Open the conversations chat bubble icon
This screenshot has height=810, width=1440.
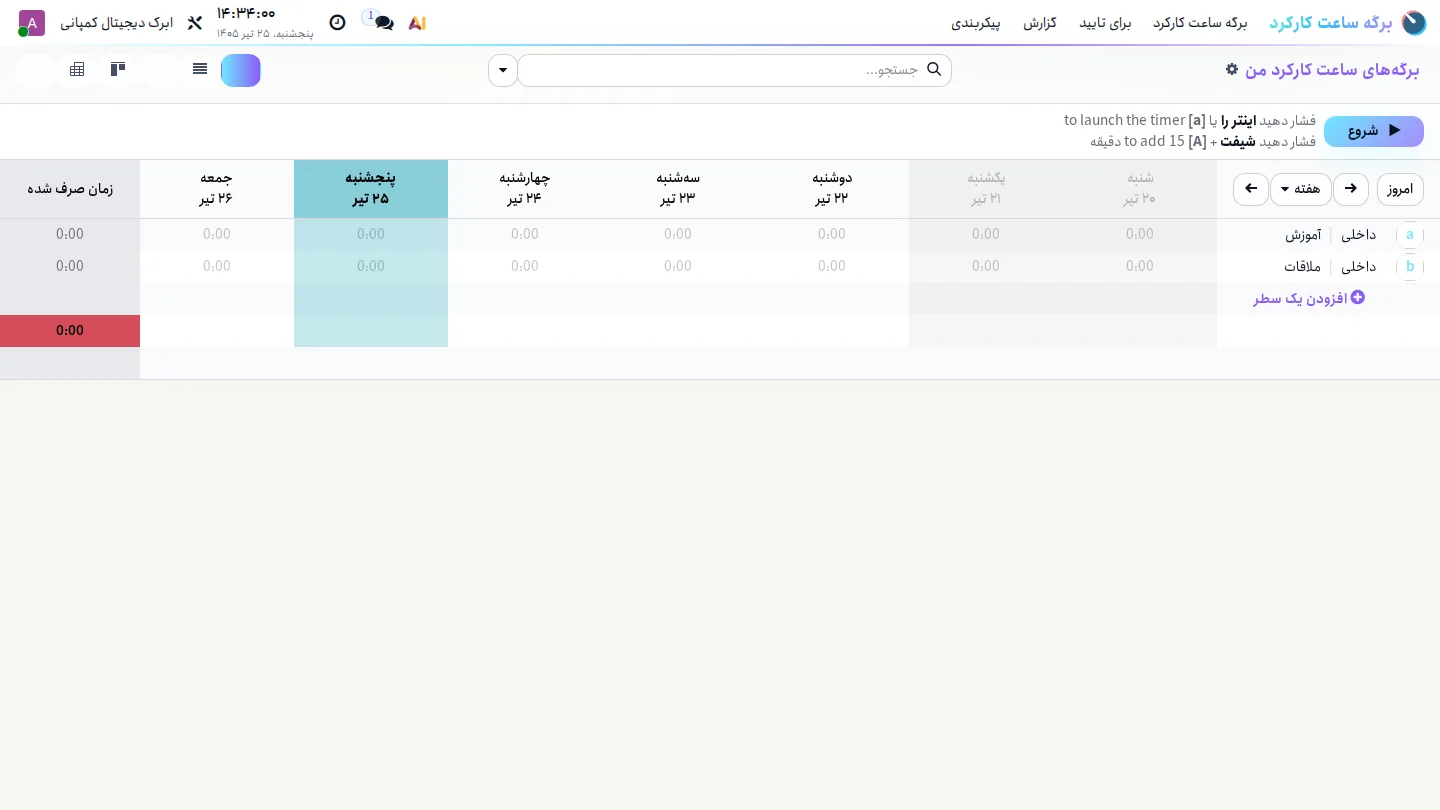383,23
